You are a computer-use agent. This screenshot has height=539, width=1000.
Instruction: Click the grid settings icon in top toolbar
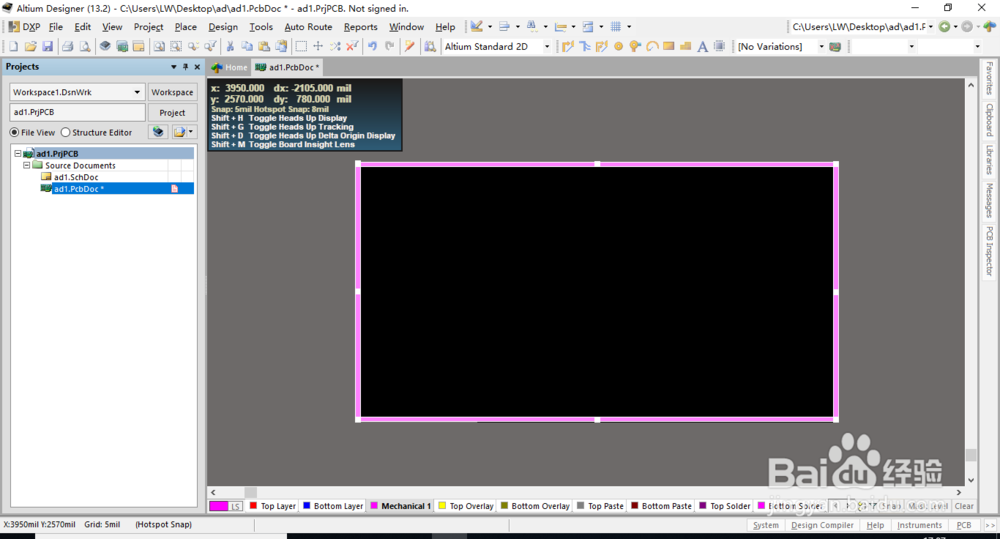(615, 27)
